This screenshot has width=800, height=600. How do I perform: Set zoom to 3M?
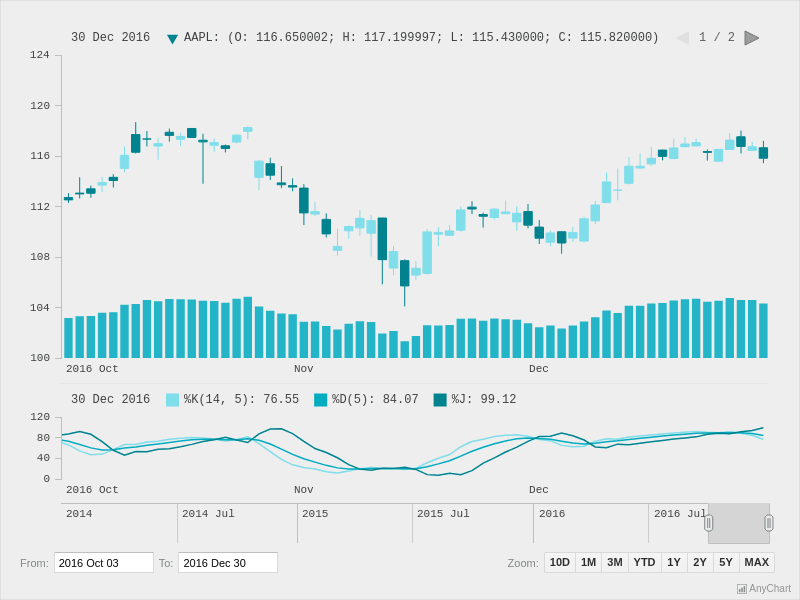(x=615, y=562)
